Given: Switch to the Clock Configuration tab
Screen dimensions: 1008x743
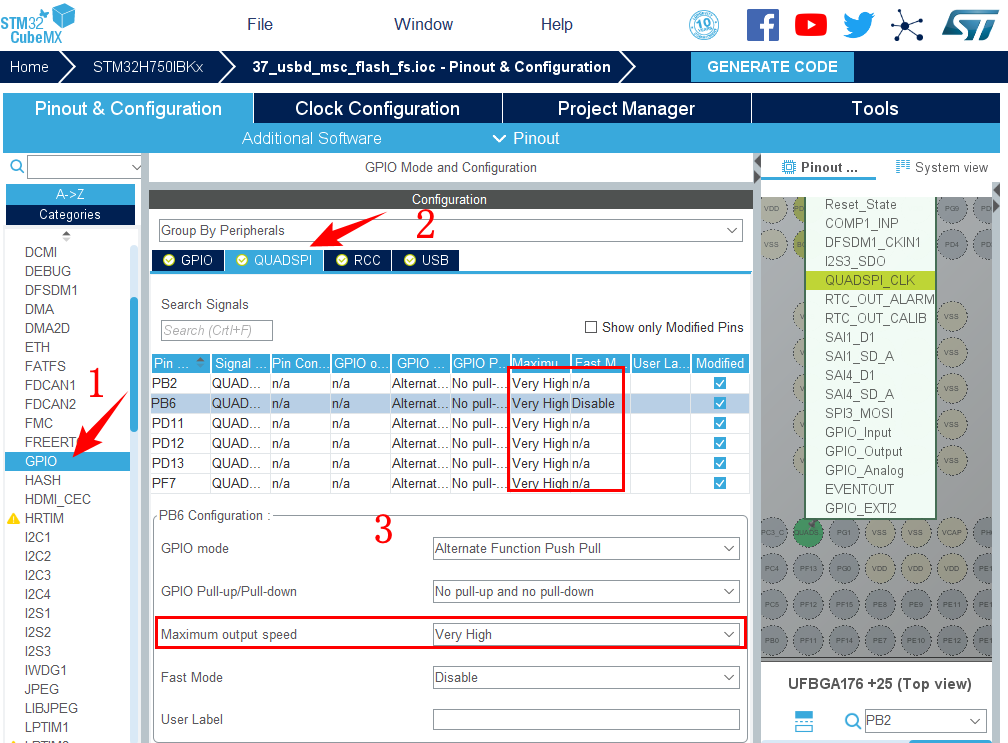Looking at the screenshot, I should click(x=377, y=109).
